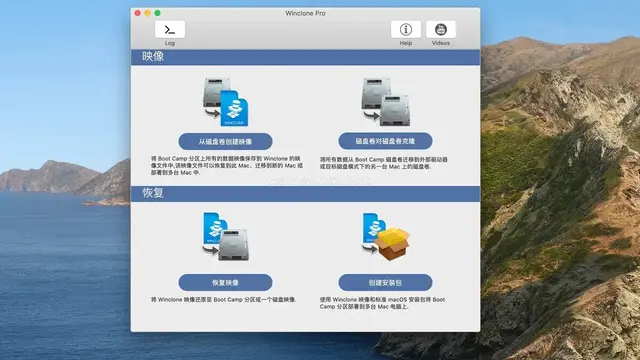640x360 pixels.
Task: Click the description under 从磁盘卷创建映像
Action: click(227, 165)
